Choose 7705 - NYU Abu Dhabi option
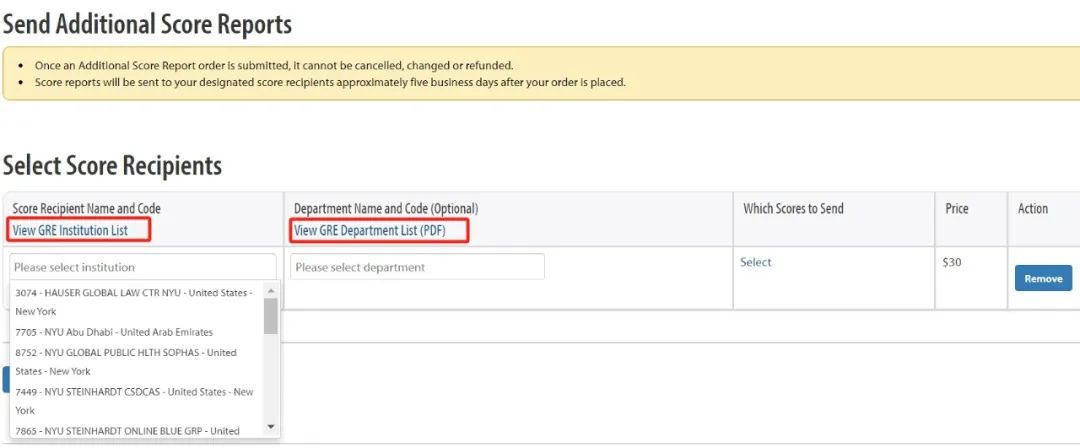Screen dimensions: 1080x448 pos(136,332)
